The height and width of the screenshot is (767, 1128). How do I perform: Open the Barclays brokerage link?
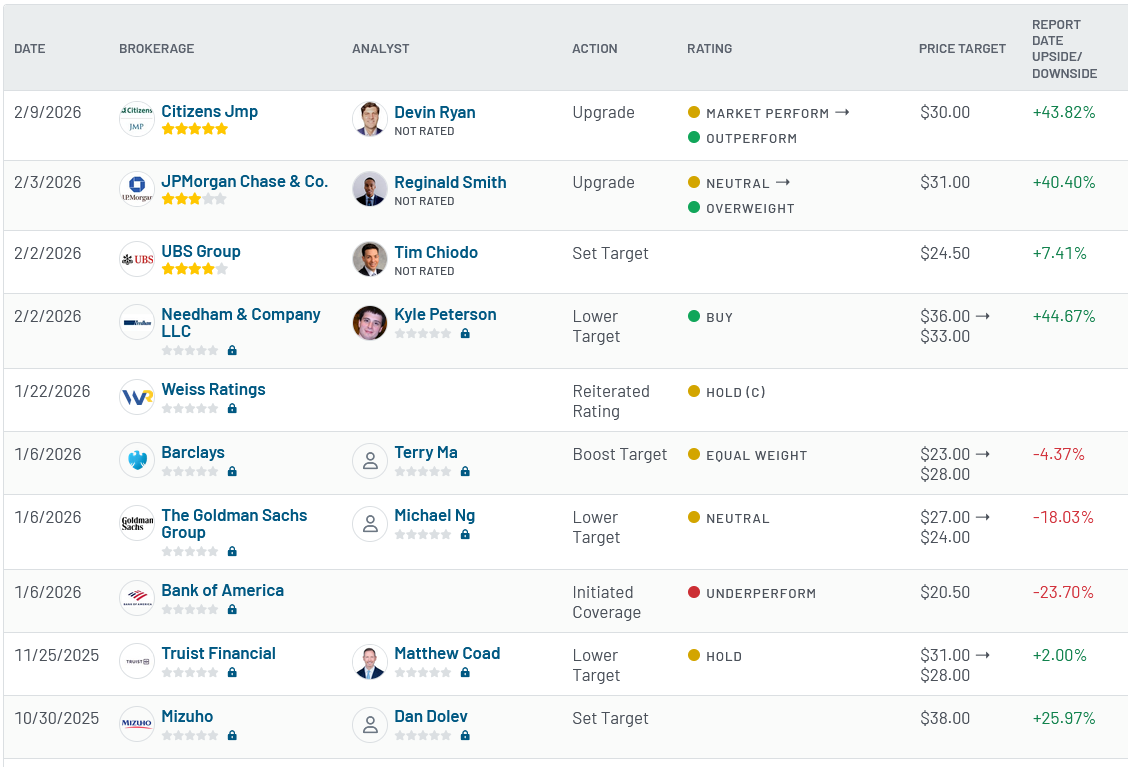pyautogui.click(x=193, y=453)
